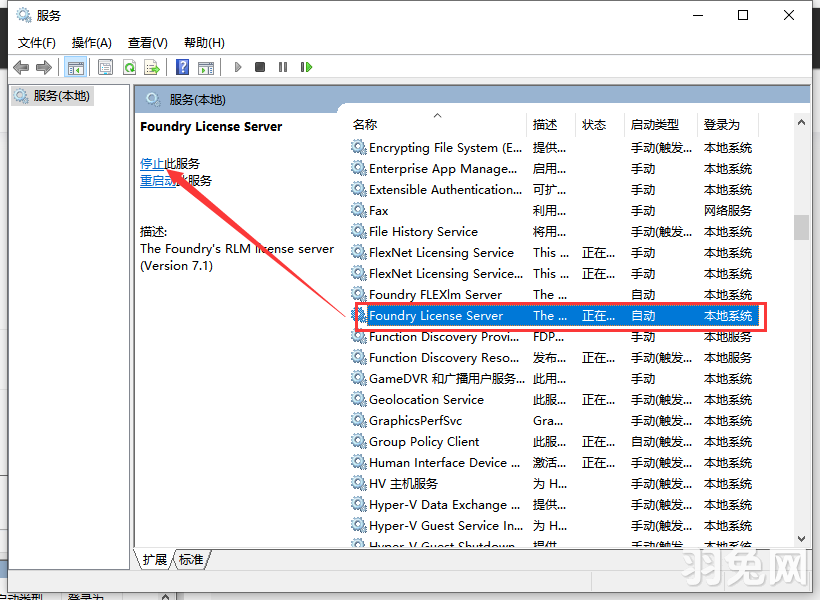The width and height of the screenshot is (820, 600).
Task: Click the Export List icon
Action: [x=152, y=66]
